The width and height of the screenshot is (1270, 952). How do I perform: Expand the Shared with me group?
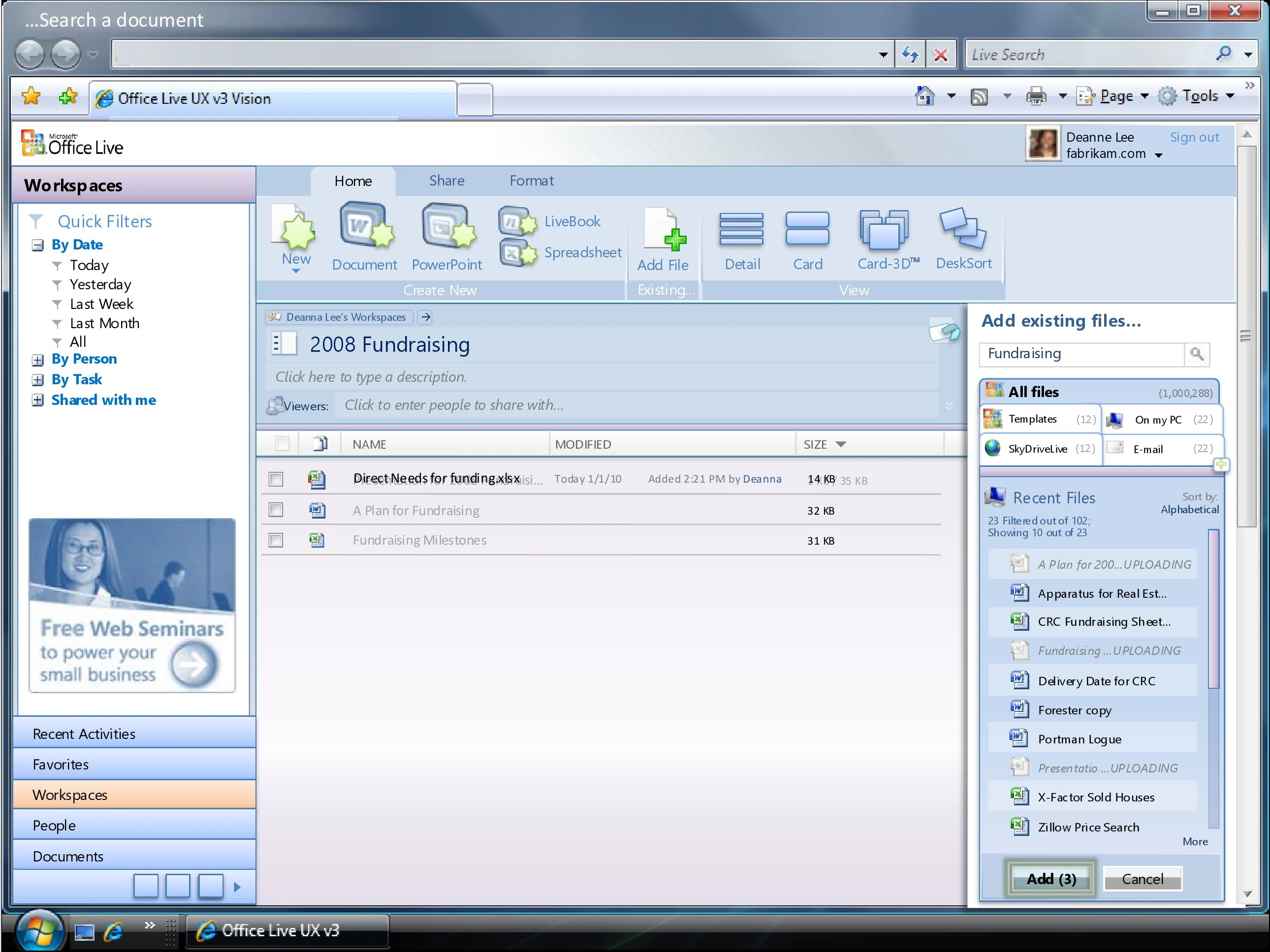point(37,400)
